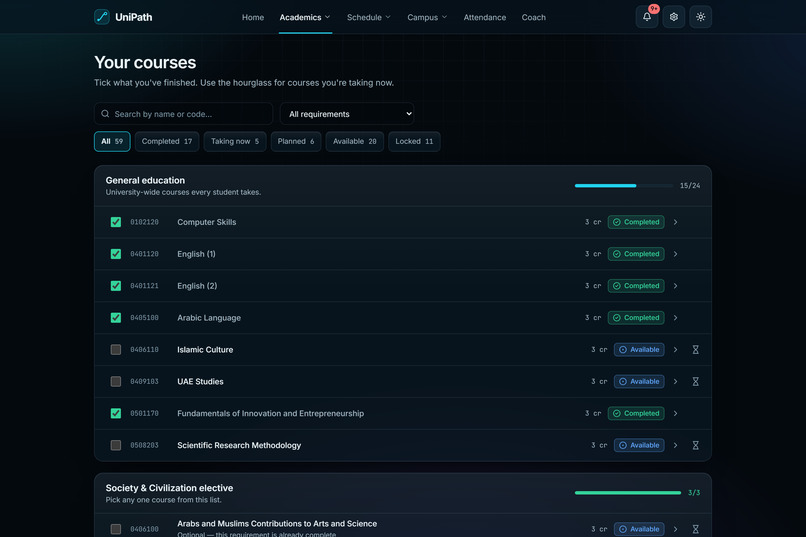Open the Attendance page
This screenshot has height=537, width=806.
[x=485, y=17]
